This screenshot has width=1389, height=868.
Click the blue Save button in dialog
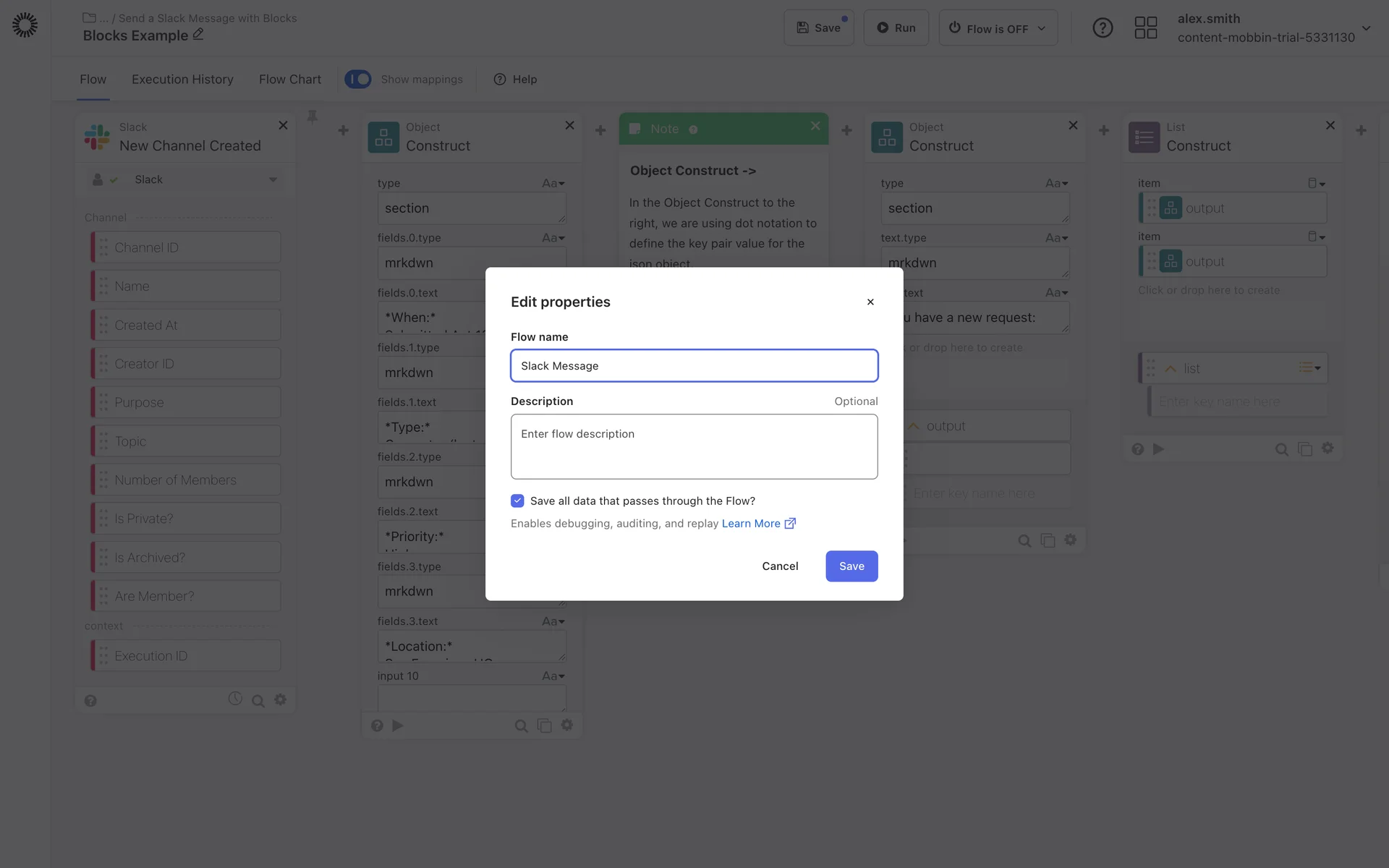[x=851, y=566]
